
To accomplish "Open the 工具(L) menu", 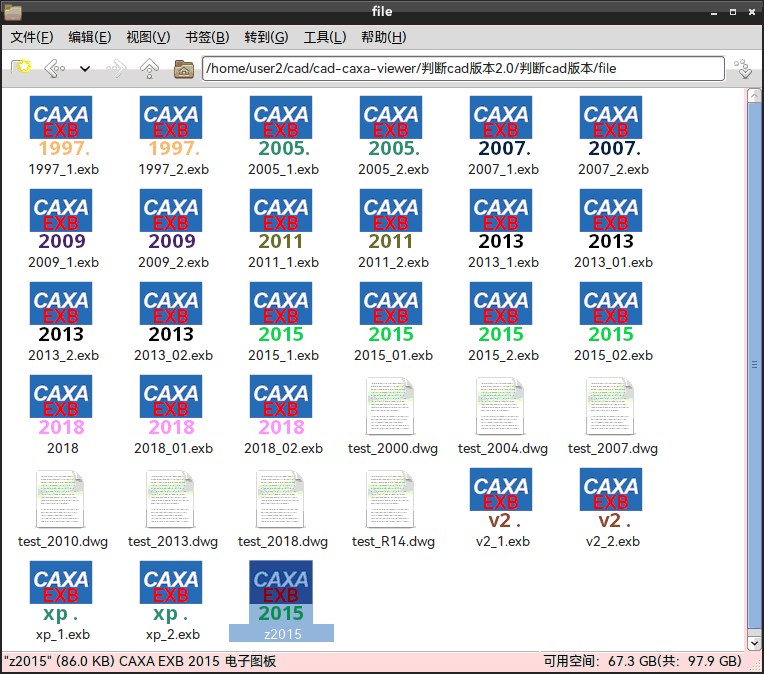I will [x=325, y=37].
